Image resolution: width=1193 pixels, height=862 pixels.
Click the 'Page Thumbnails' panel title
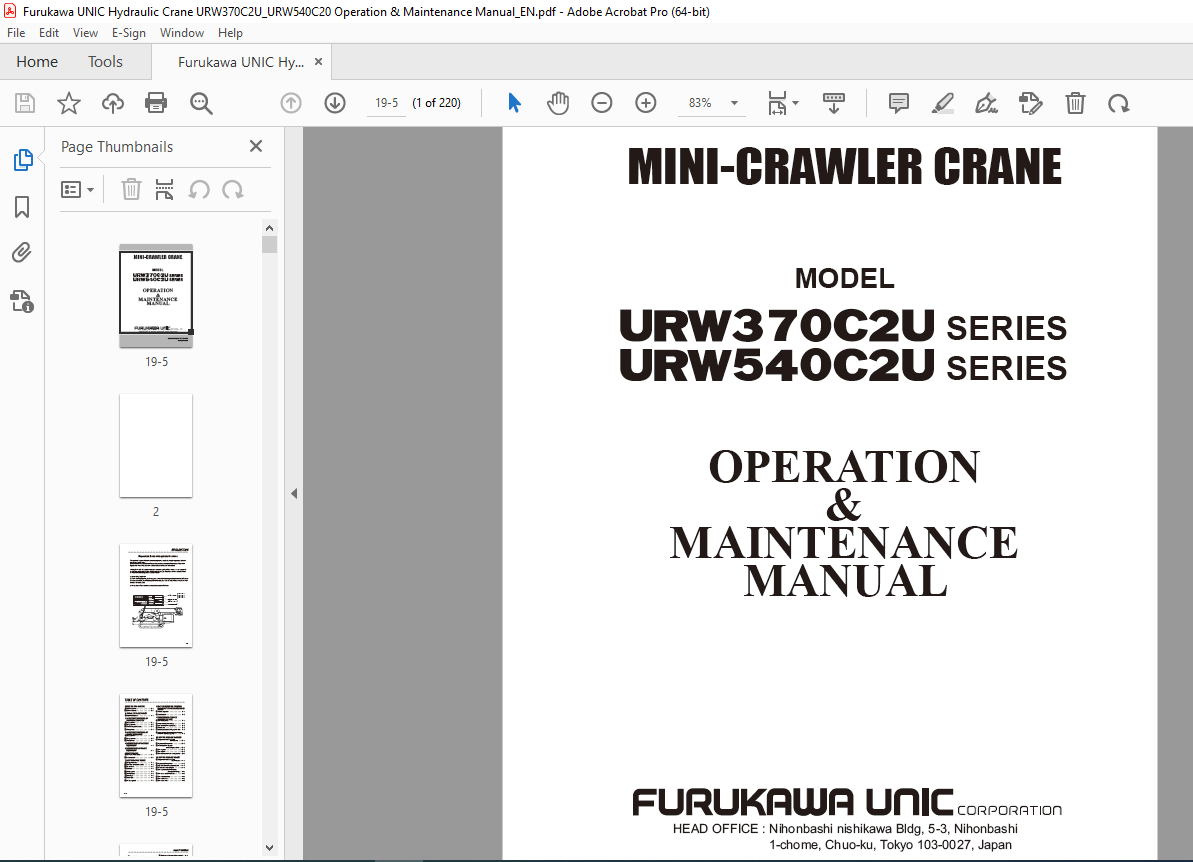pos(117,147)
